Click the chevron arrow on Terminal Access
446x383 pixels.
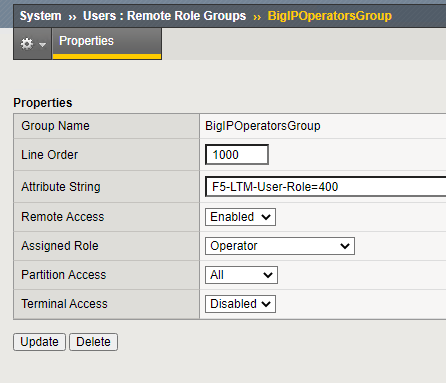coord(266,304)
